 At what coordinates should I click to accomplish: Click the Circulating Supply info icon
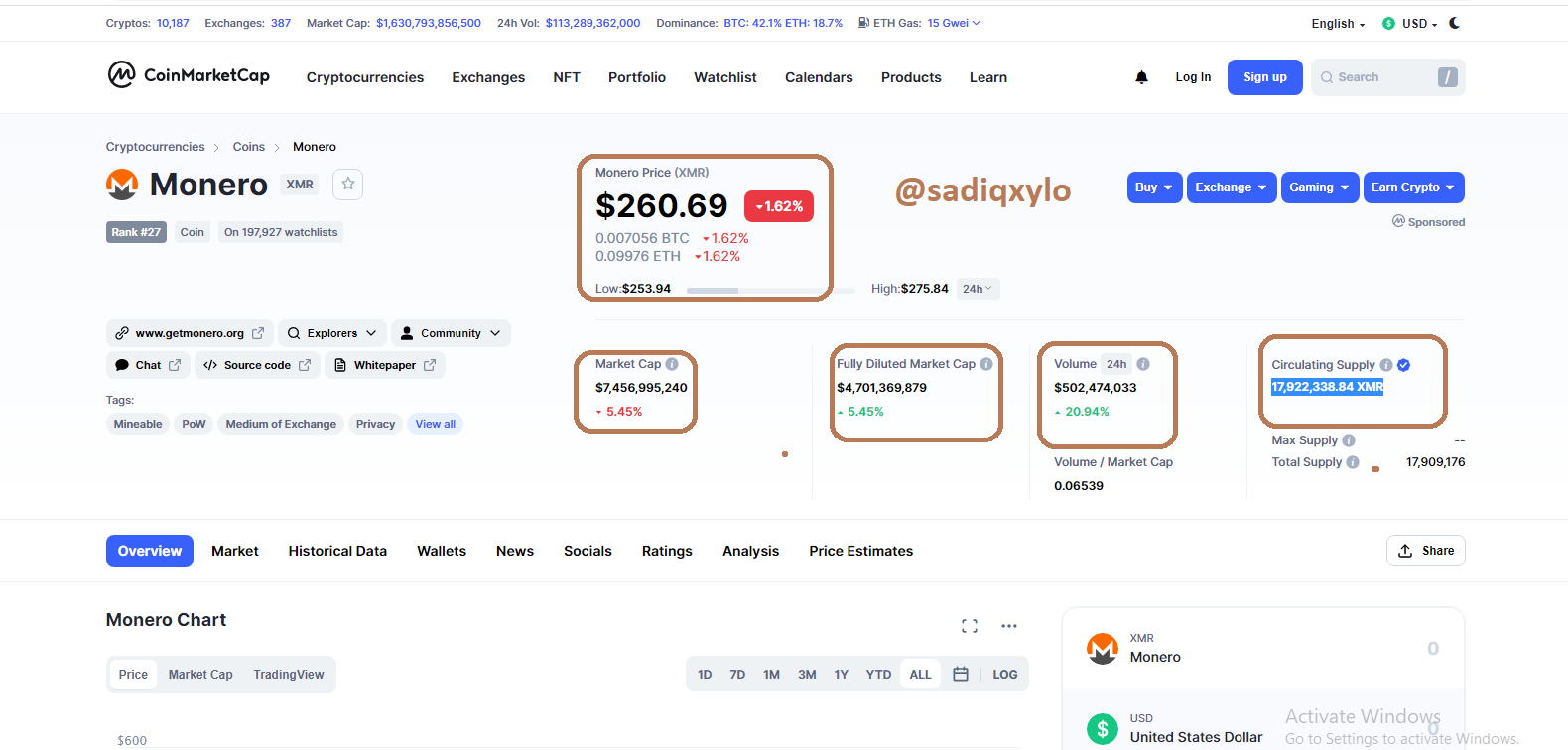click(x=1386, y=365)
